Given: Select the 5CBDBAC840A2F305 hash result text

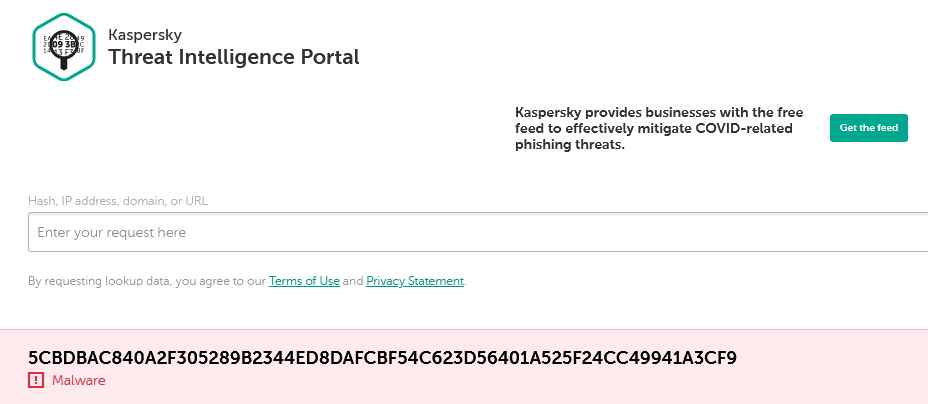Looking at the screenshot, I should point(382,357).
